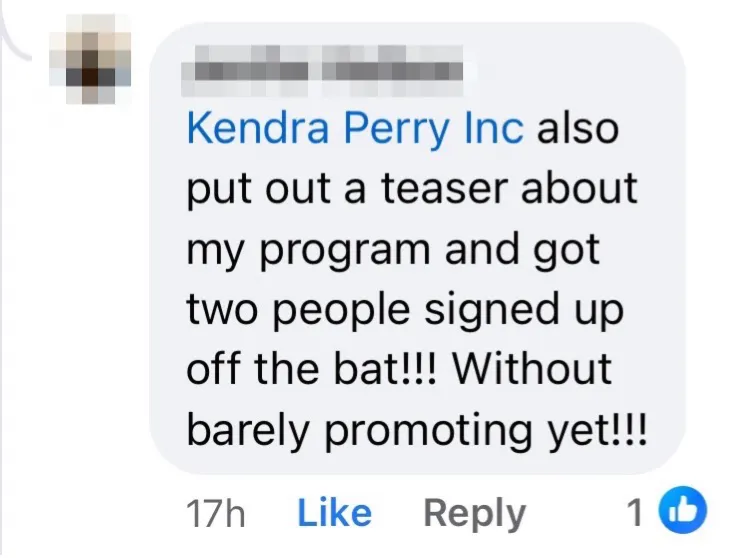The height and width of the screenshot is (558, 743).
Task: Reply to this comment
Action: 474,513
